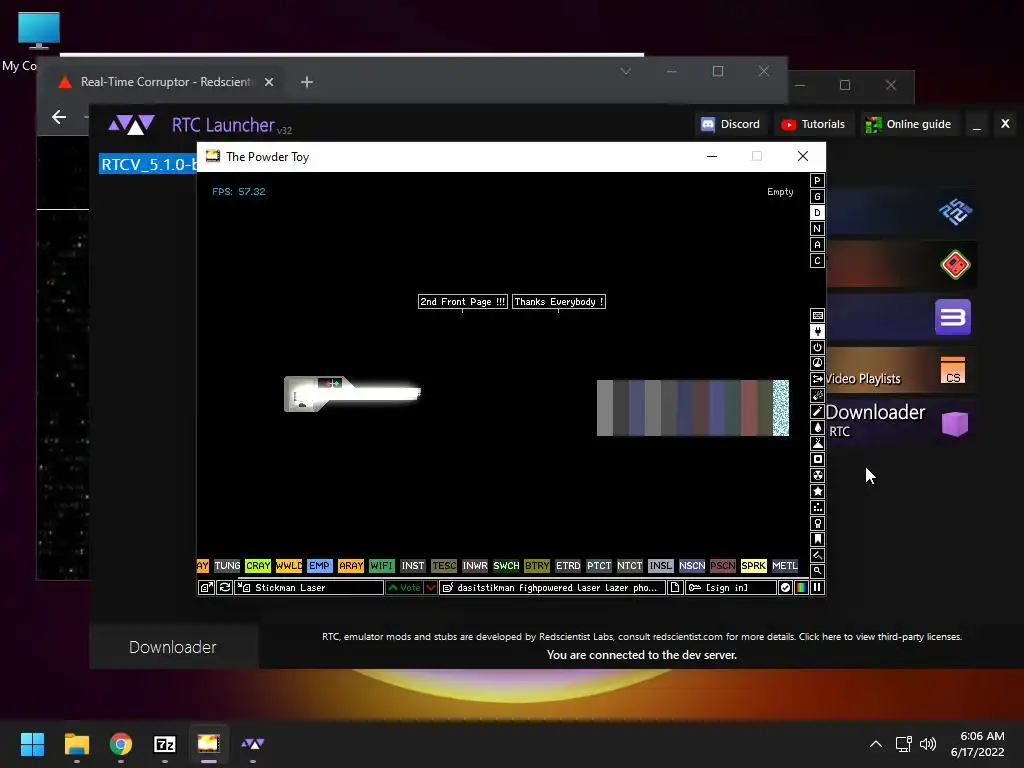Screen dimensions: 1024x768
Task: Click the '2nd Front Page !!!' sign
Action: click(462, 302)
